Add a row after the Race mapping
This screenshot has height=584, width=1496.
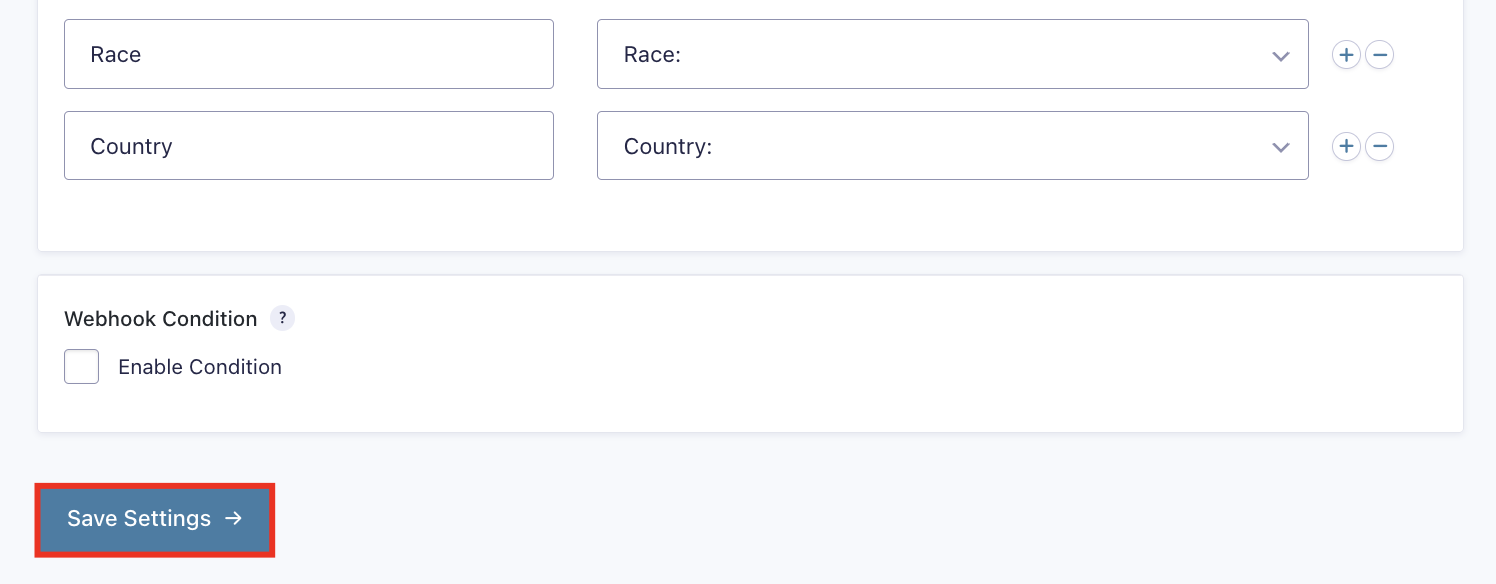coord(1346,55)
